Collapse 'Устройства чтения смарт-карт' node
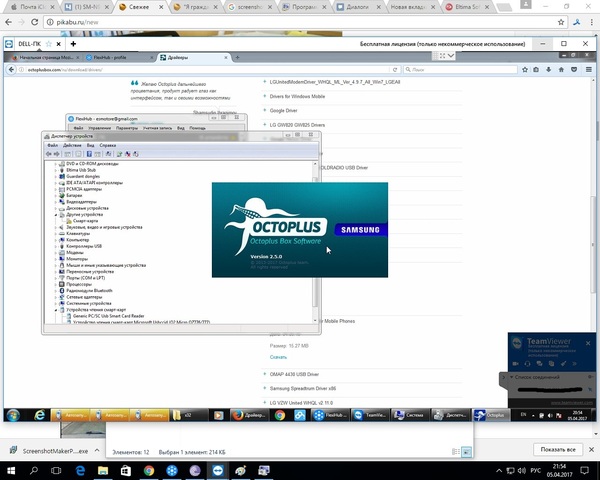600x480 pixels. coord(55,310)
